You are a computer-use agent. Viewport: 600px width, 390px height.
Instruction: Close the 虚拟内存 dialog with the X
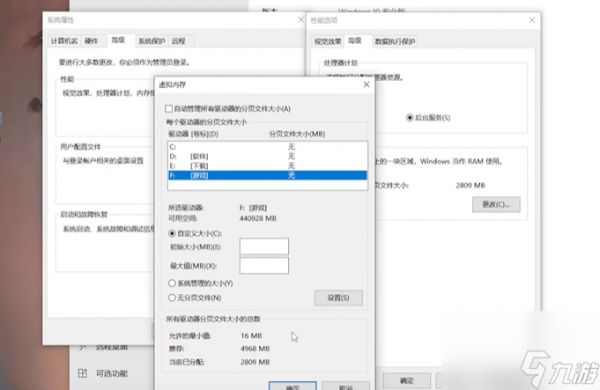coord(366,84)
